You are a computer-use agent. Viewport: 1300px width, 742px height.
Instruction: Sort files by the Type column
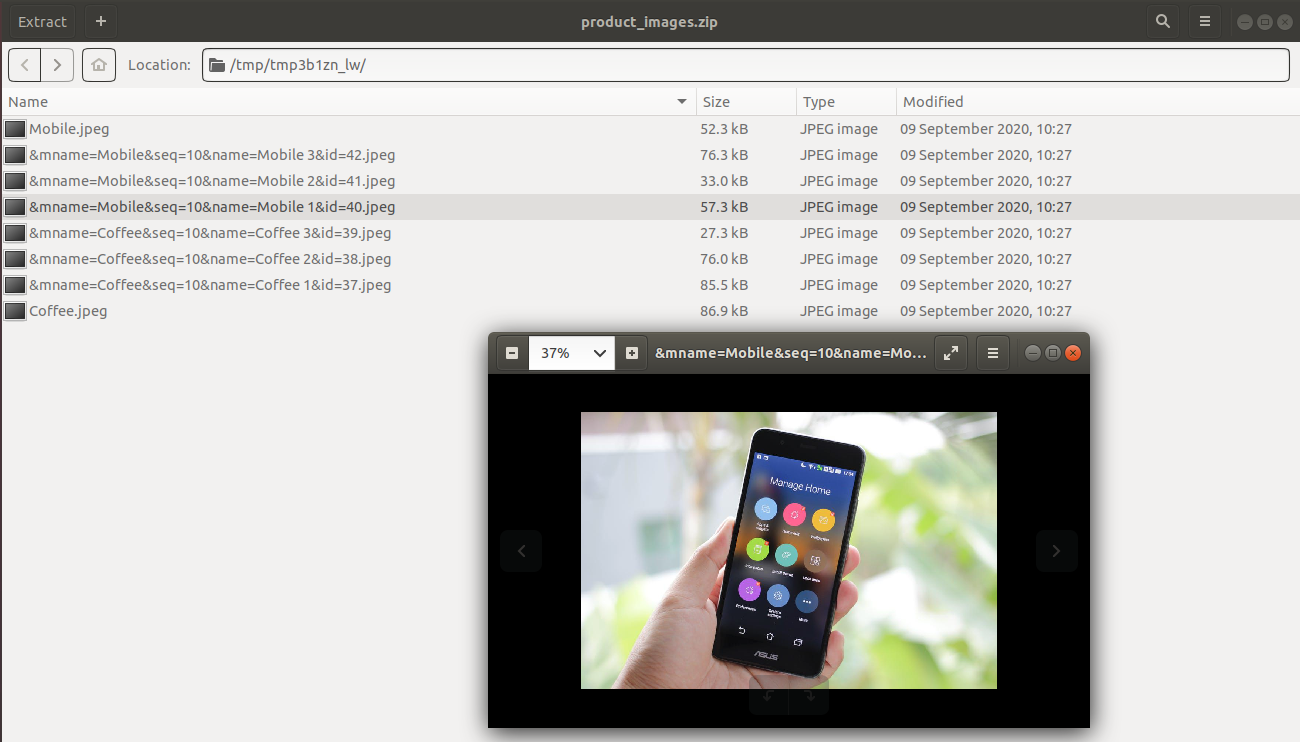(846, 102)
